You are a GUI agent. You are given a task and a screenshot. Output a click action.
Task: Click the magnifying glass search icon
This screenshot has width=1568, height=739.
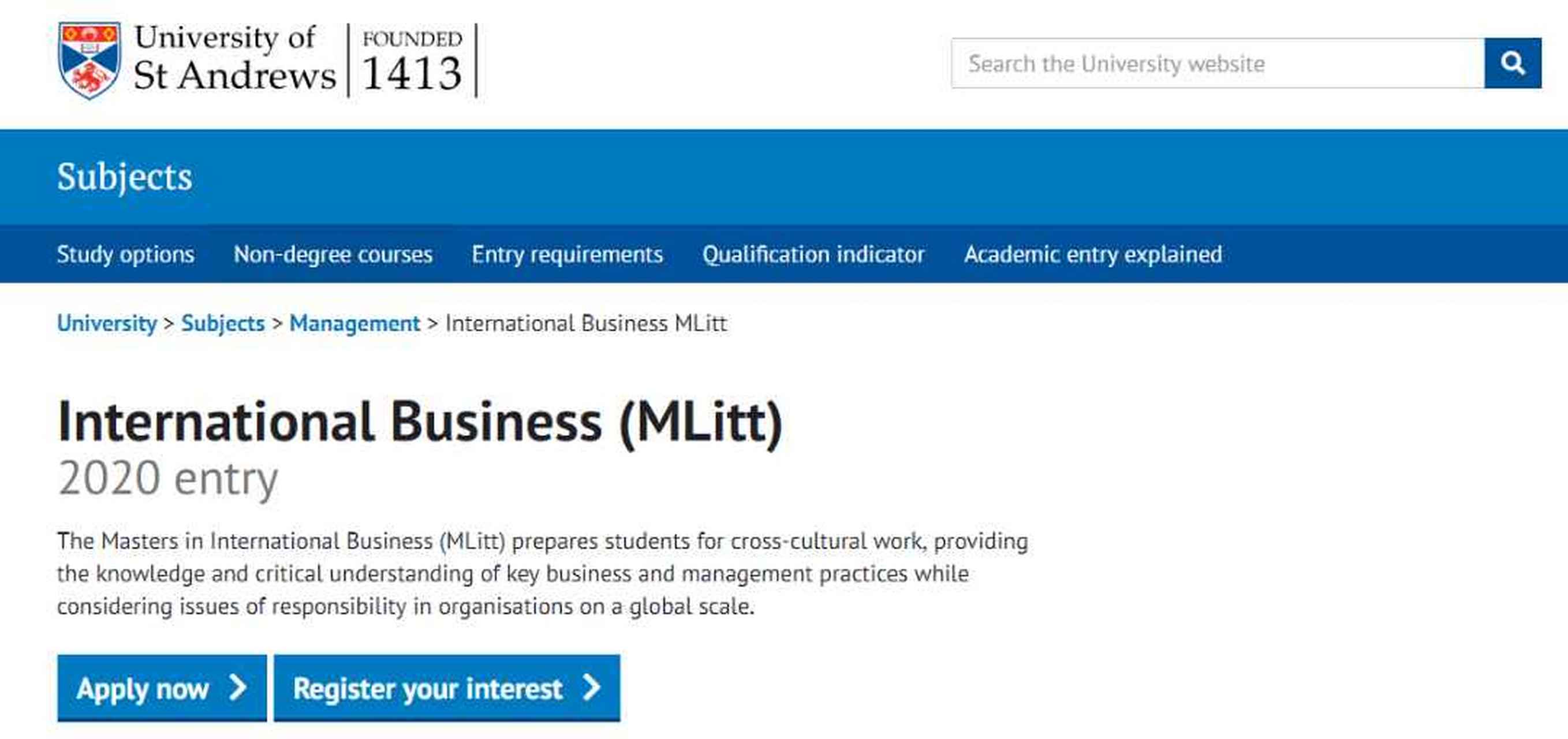1512,64
